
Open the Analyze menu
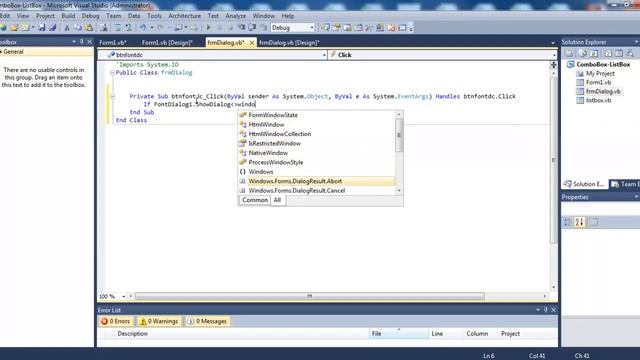(236, 16)
